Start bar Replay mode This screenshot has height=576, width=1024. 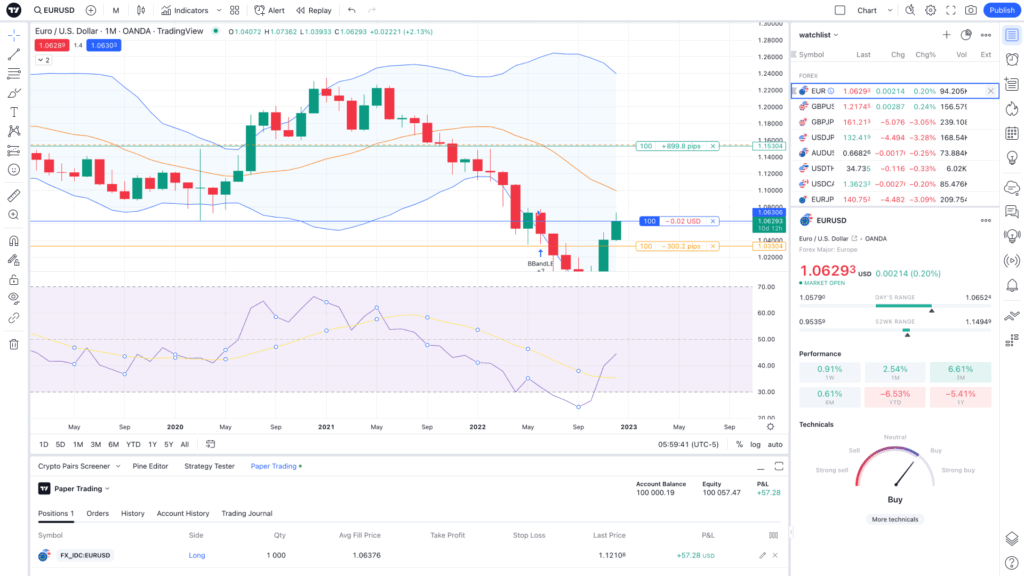[x=313, y=10]
